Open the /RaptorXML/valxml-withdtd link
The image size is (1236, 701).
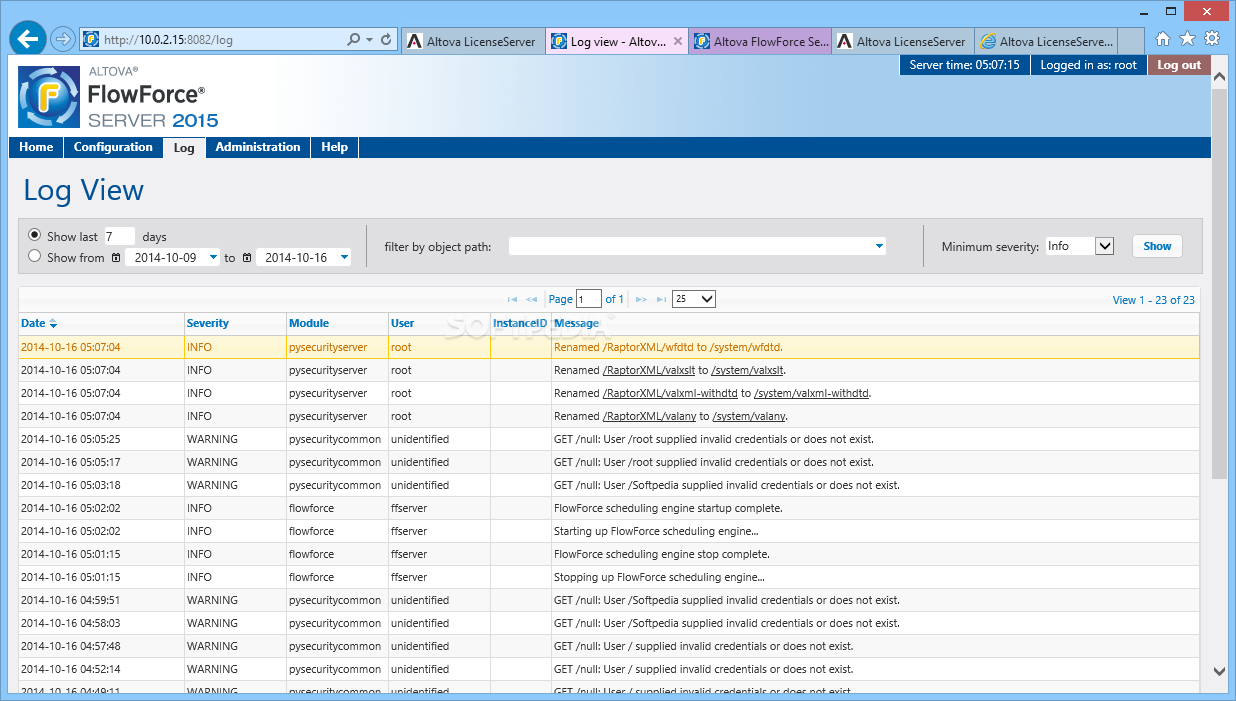(670, 393)
